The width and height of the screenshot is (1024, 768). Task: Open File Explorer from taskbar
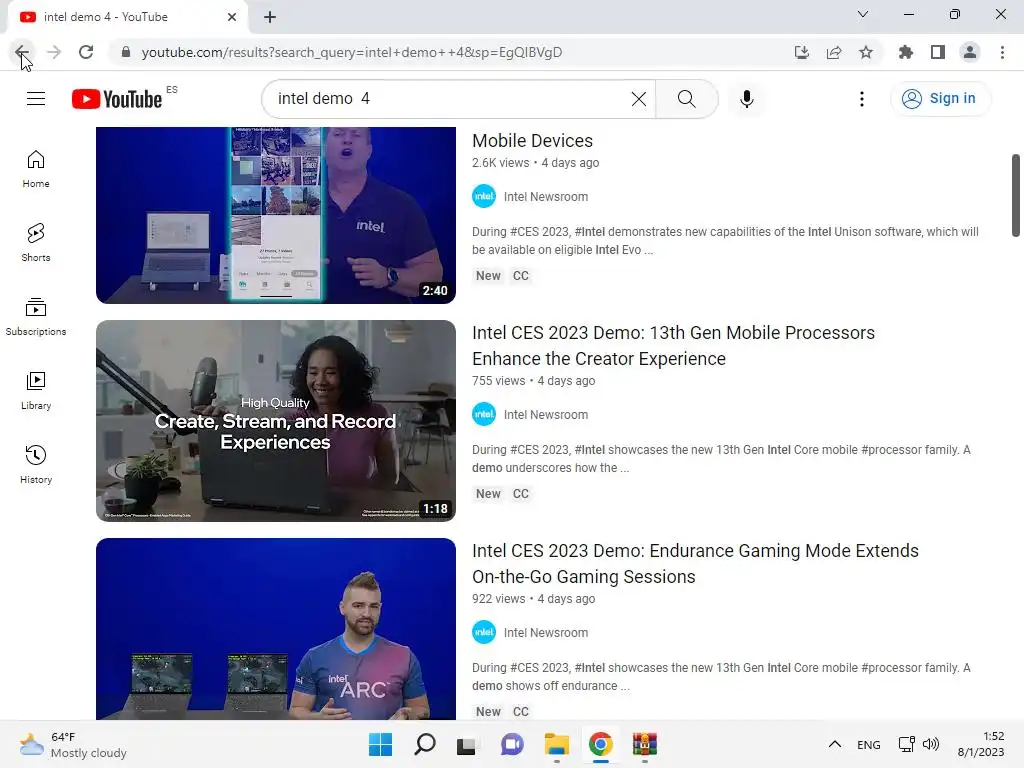[556, 744]
